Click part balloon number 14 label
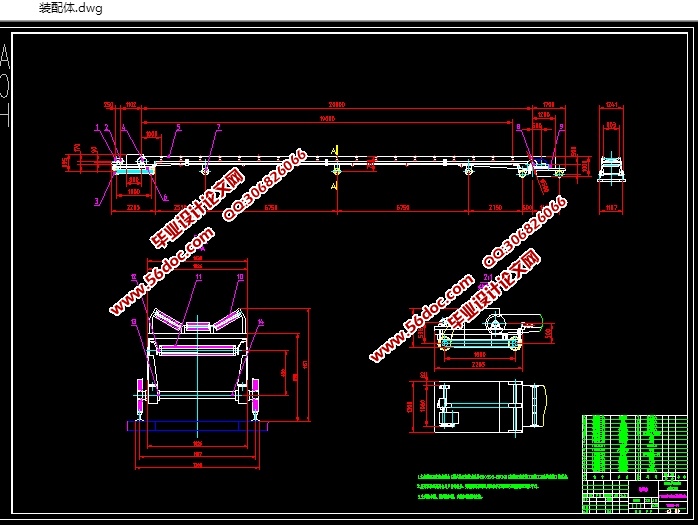This screenshot has width=698, height=525. click(261, 322)
